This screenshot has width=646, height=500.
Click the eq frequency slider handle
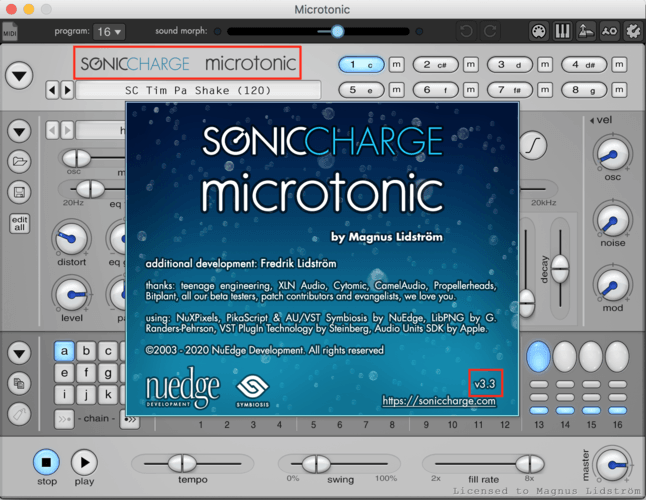[x=91, y=189]
